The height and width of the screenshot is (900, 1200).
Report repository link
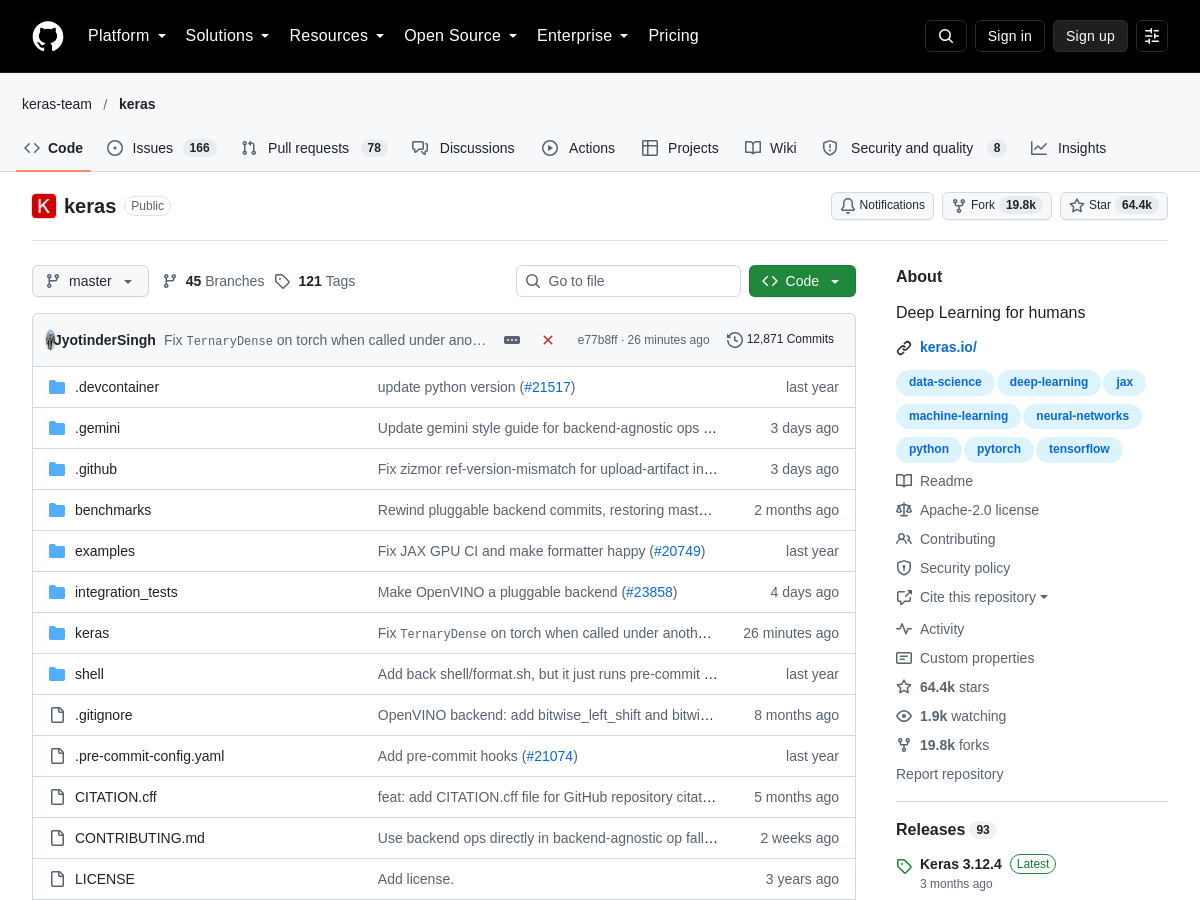point(949,774)
